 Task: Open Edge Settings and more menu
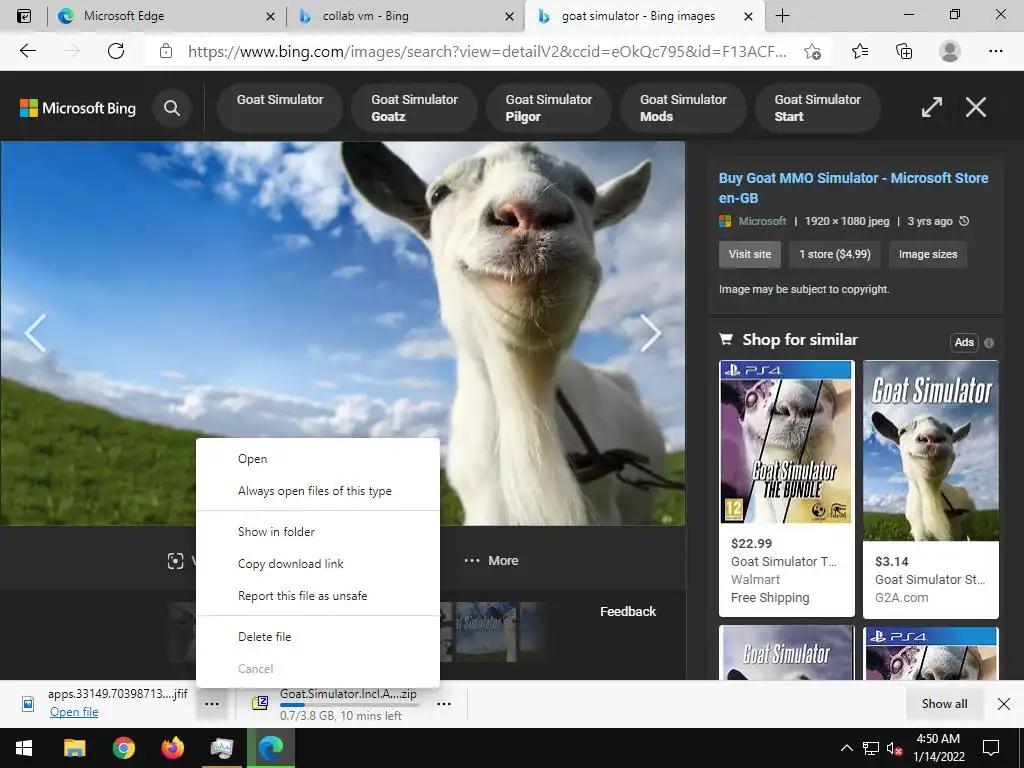point(995,51)
